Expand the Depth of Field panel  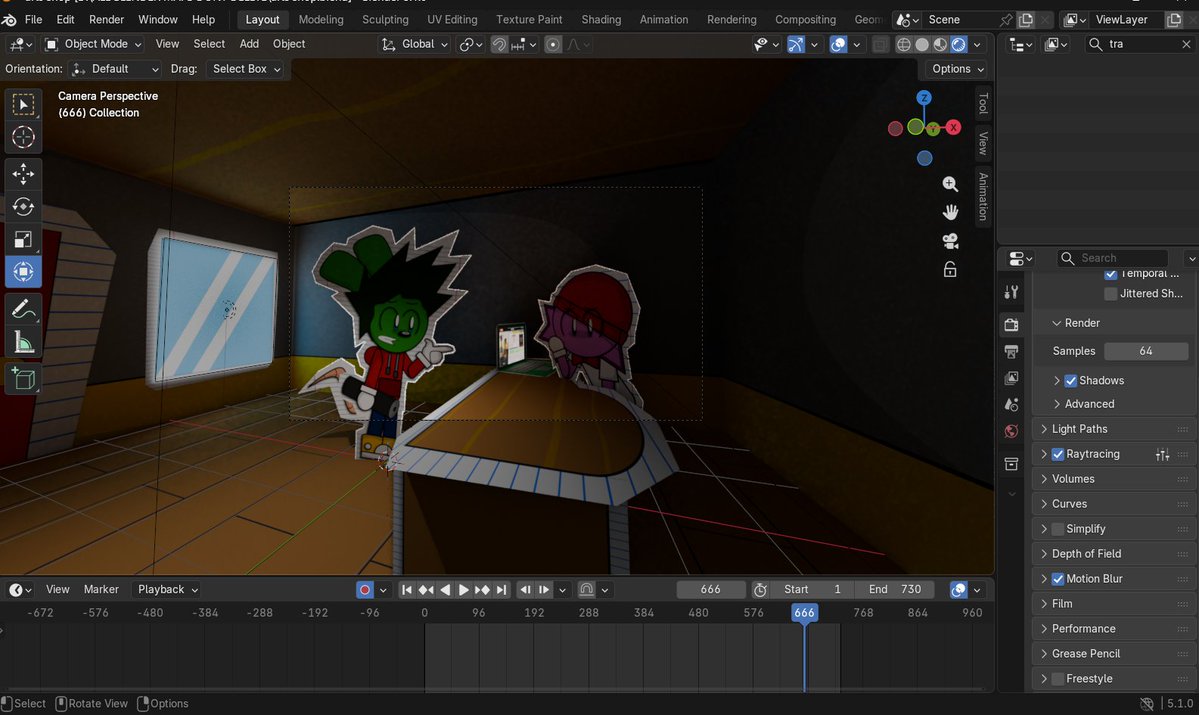pyautogui.click(x=1086, y=554)
